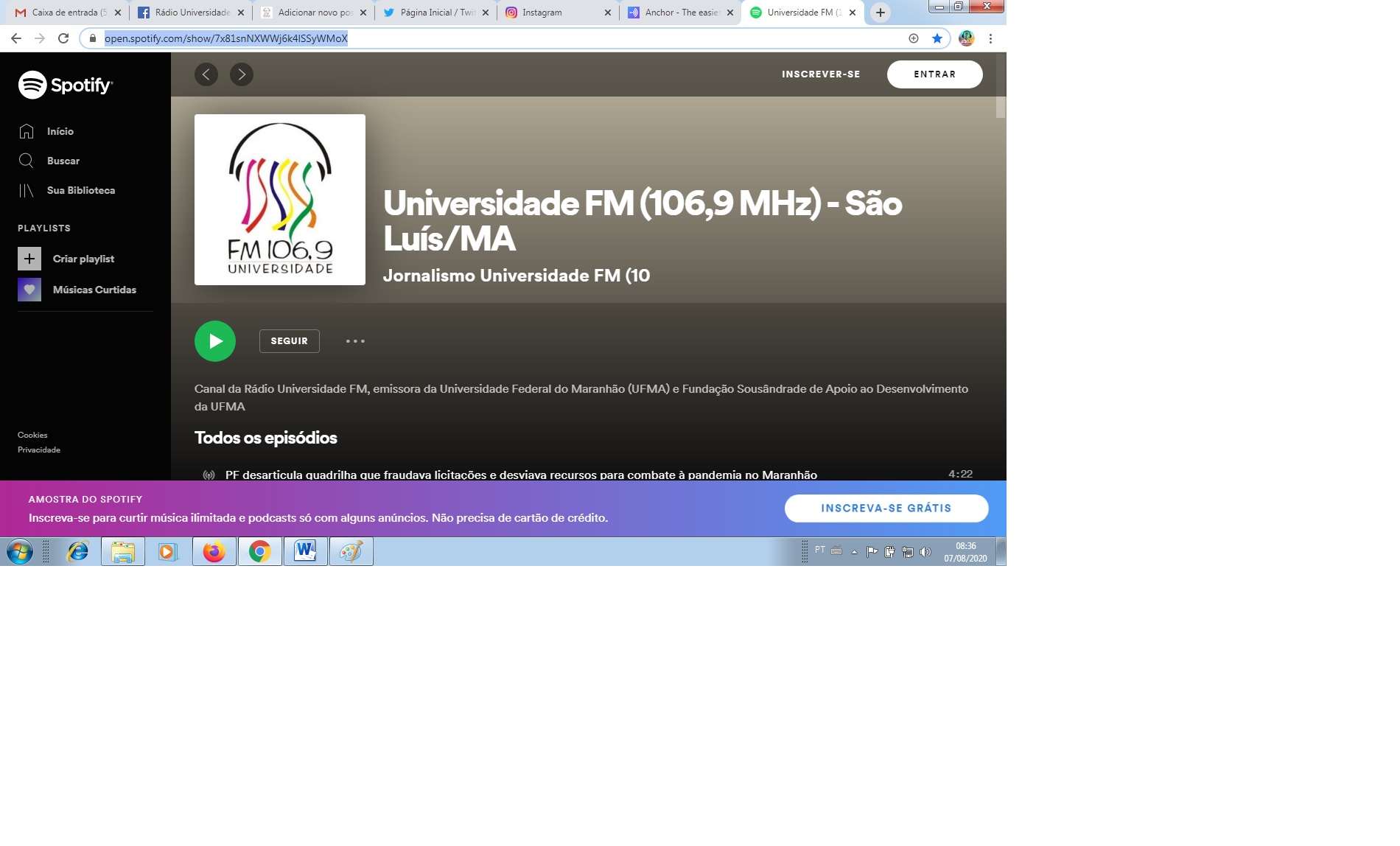Click the podcast cover art thumbnail
1400x846 pixels.
click(x=280, y=200)
